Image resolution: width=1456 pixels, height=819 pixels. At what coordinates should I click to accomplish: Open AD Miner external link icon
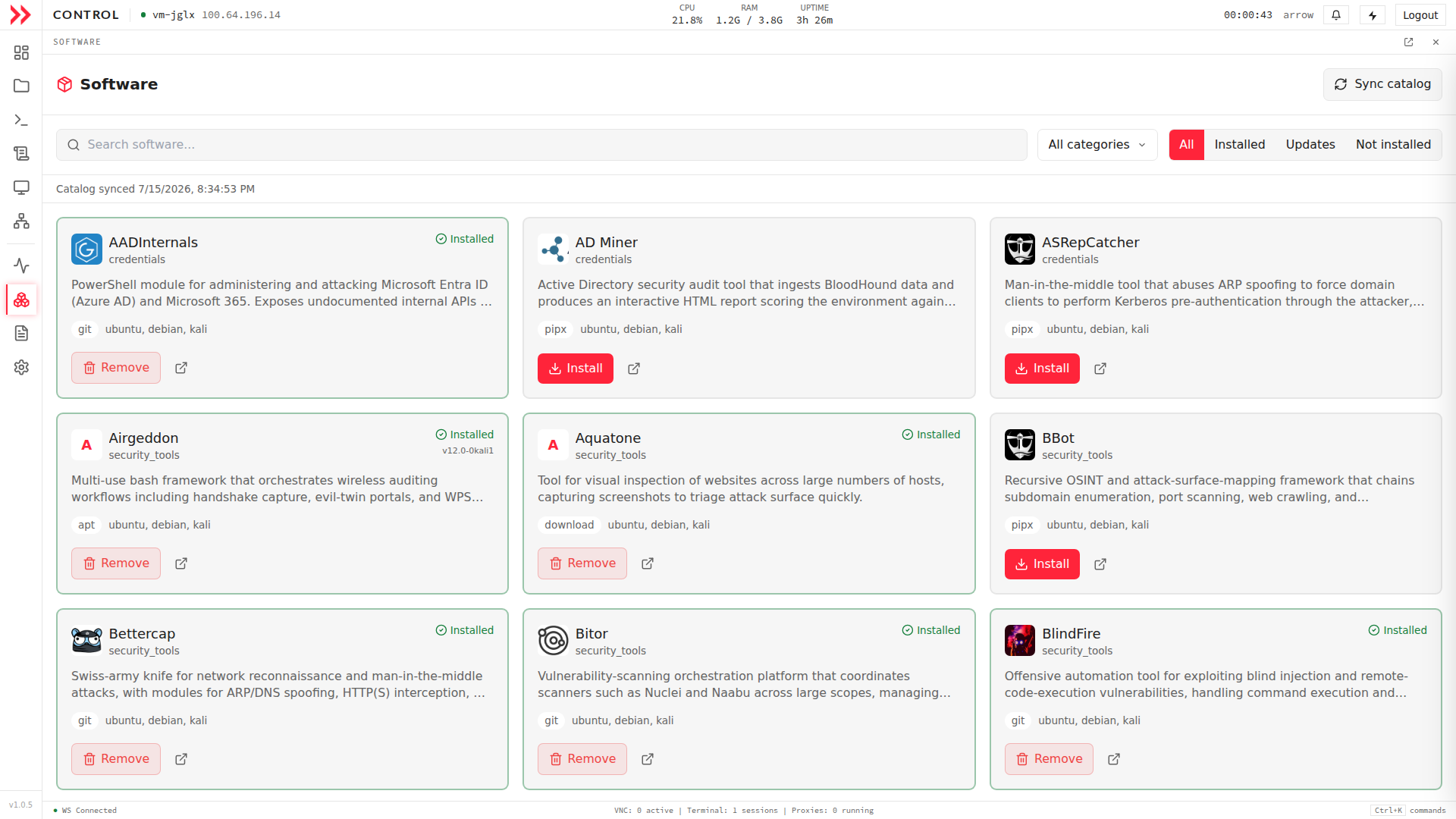[634, 369]
